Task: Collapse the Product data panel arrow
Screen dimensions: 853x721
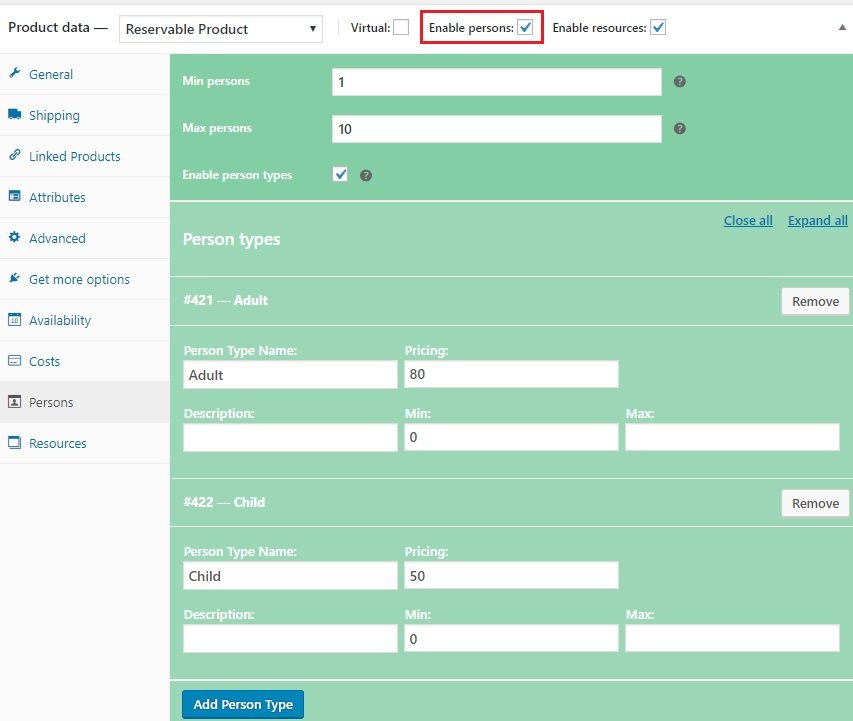Action: tap(842, 28)
